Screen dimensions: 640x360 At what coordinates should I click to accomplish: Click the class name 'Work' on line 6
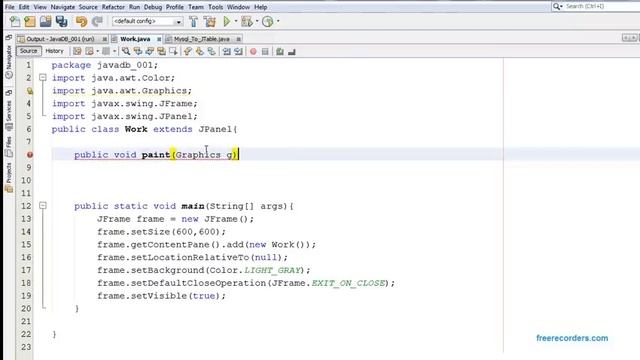tap(136, 129)
